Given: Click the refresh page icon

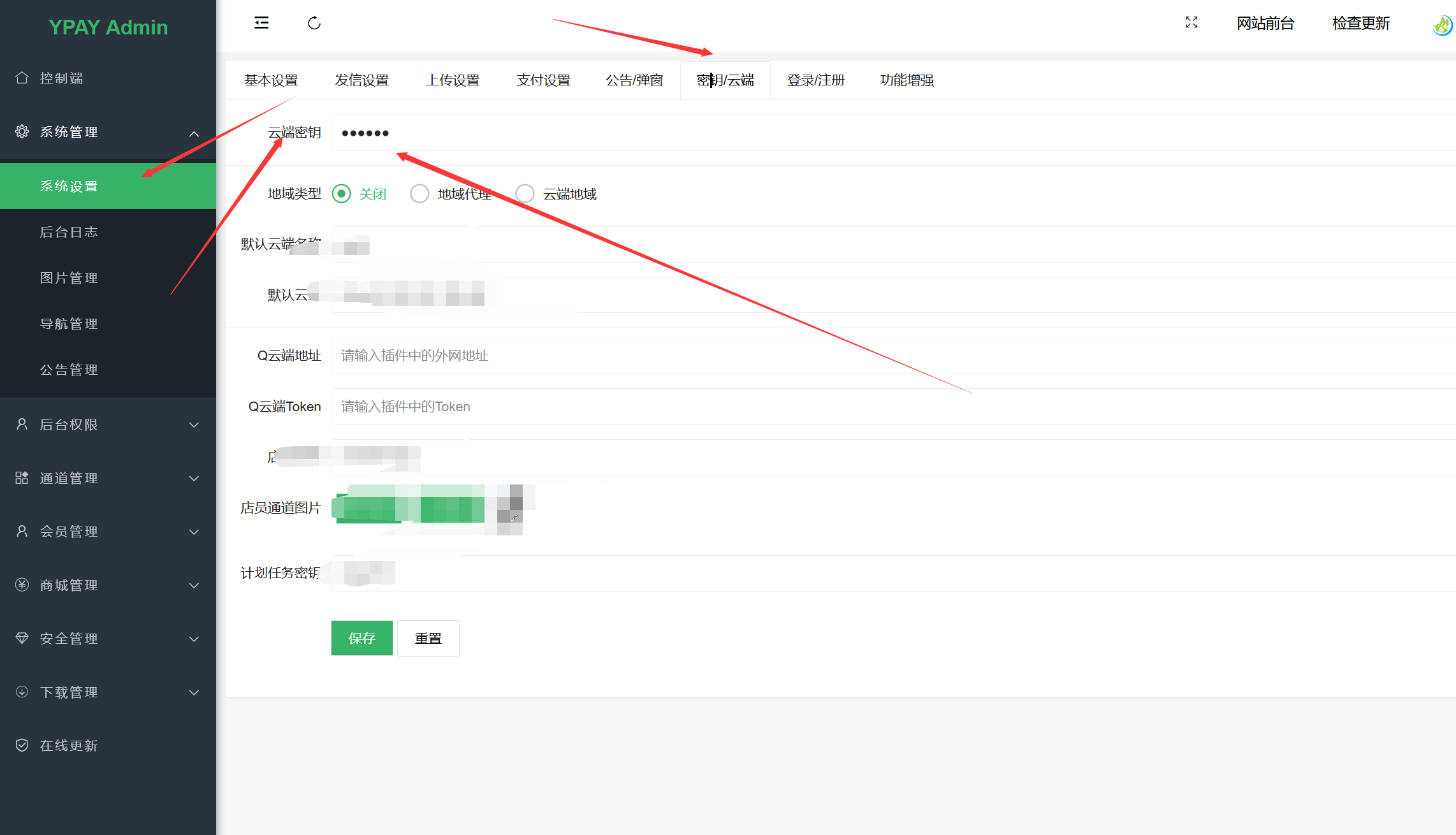Looking at the screenshot, I should pos(314,24).
